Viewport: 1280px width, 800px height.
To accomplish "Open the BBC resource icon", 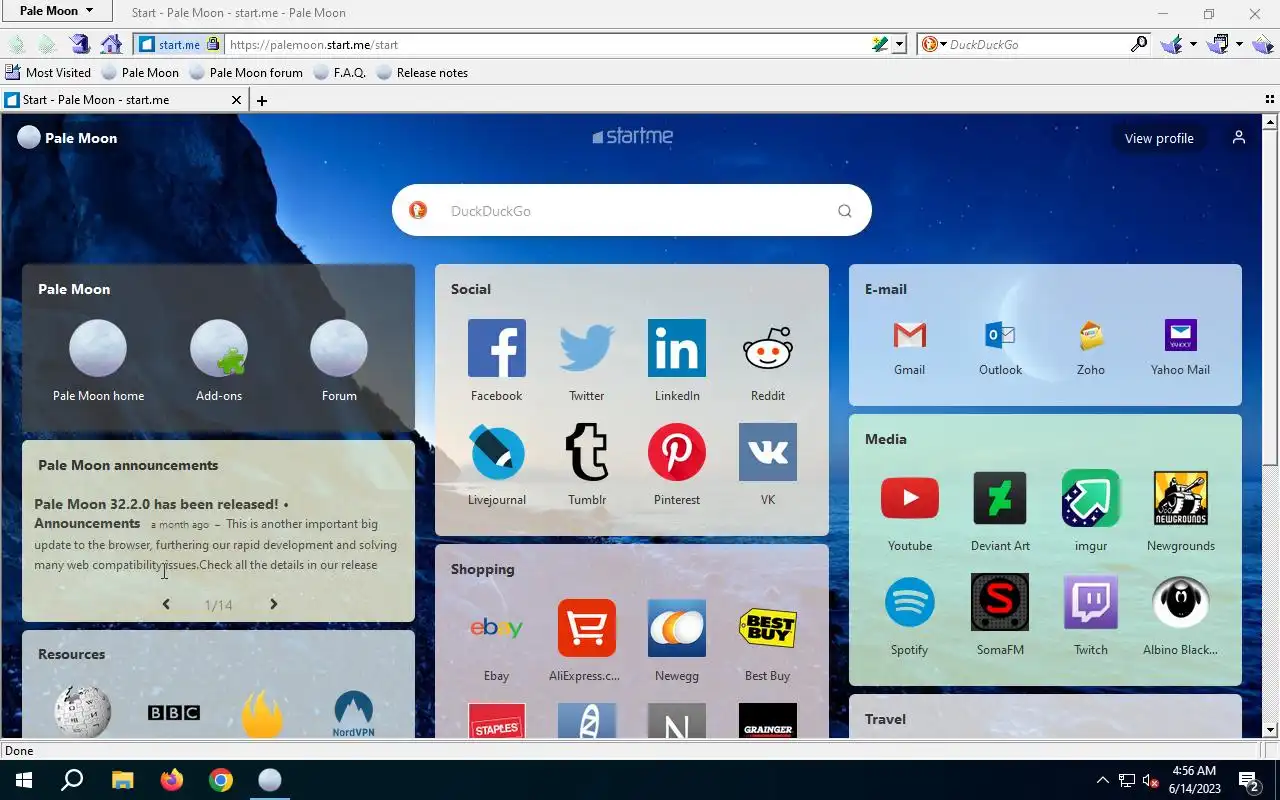I will [174, 712].
